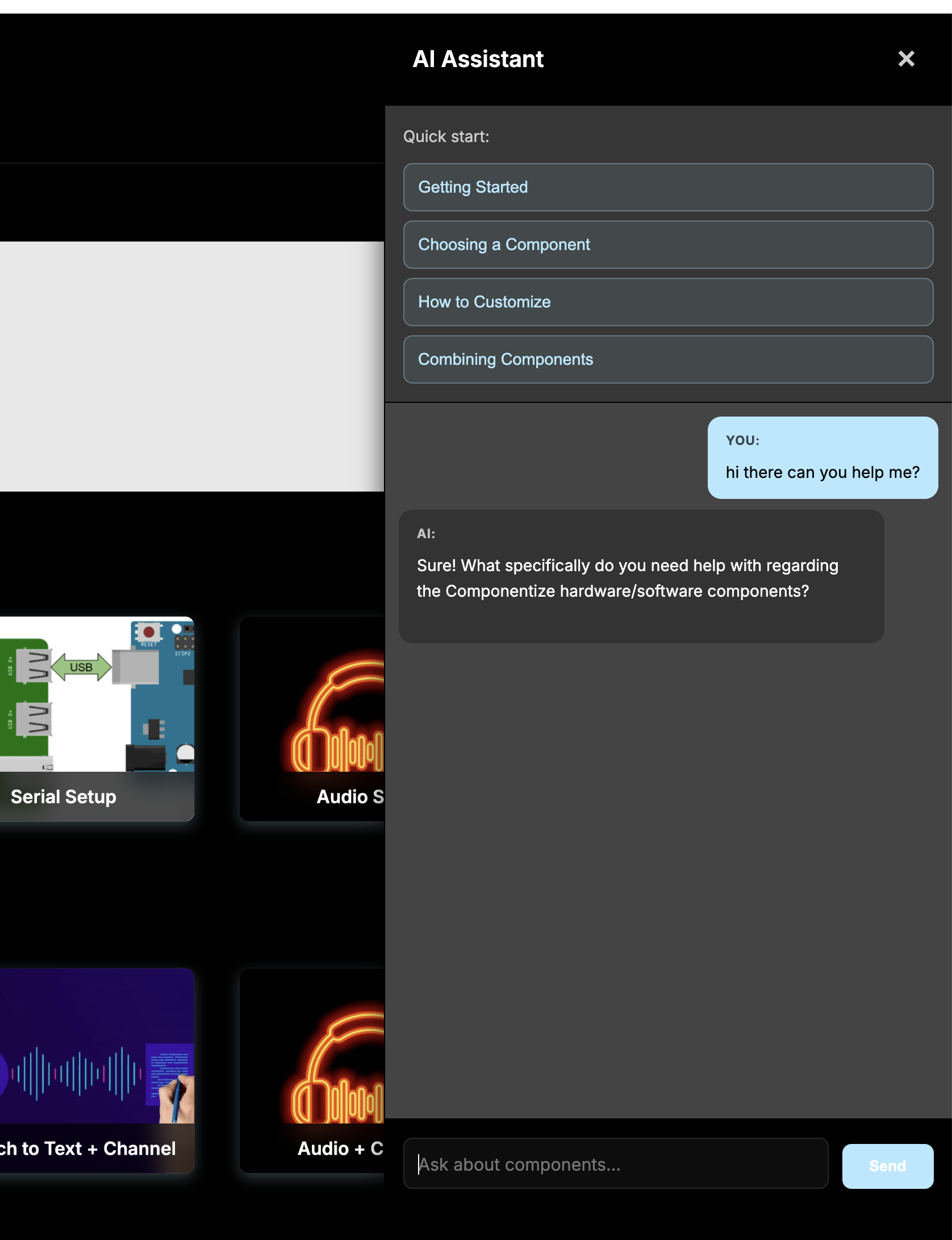Open the Speech to Text + Channel card
The height and width of the screenshot is (1240, 952).
[97, 1071]
